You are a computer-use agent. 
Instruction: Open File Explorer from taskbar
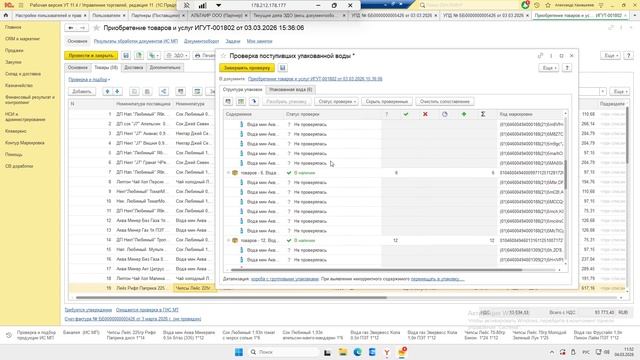(342, 352)
